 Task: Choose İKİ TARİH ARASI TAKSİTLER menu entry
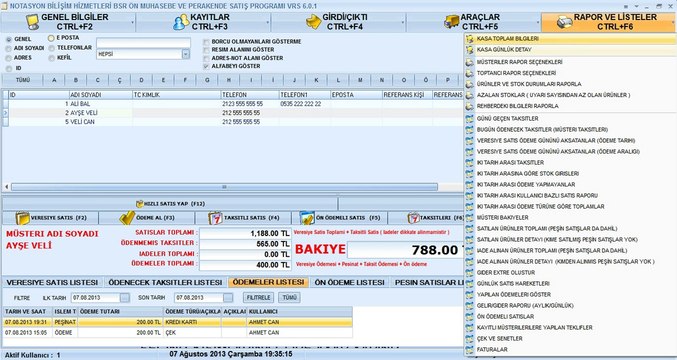click(510, 163)
